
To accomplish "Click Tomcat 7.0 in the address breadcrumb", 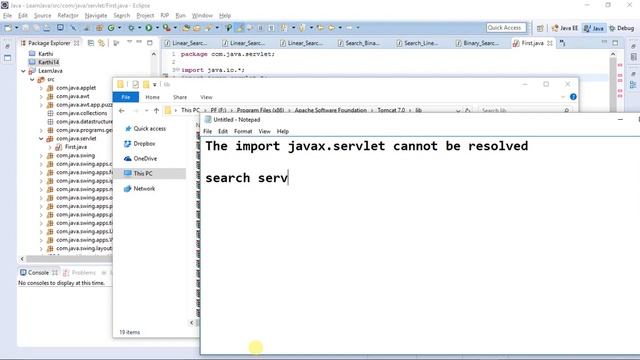I will 391,110.
